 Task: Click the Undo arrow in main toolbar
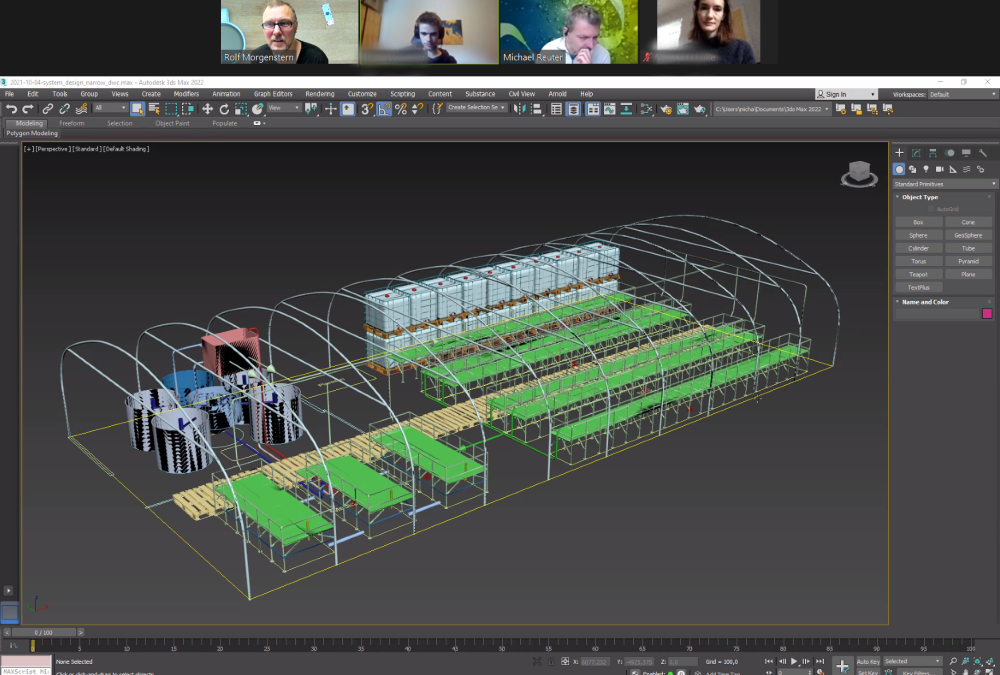11,109
